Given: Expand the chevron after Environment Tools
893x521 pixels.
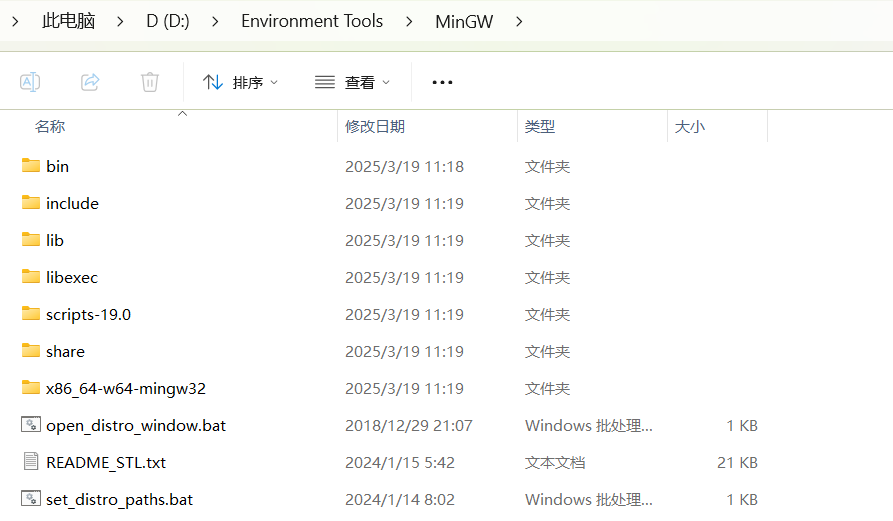Looking at the screenshot, I should (409, 21).
